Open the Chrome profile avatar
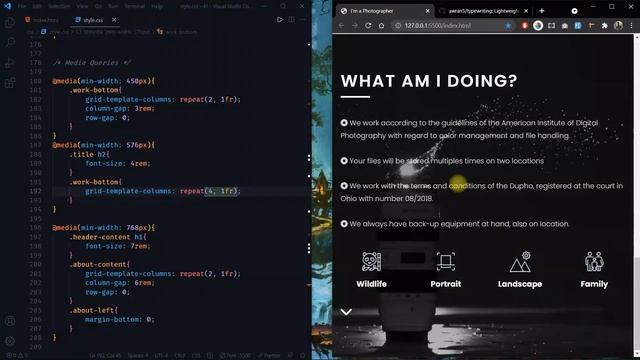Image resolution: width=640 pixels, height=360 pixels. (x=618, y=25)
